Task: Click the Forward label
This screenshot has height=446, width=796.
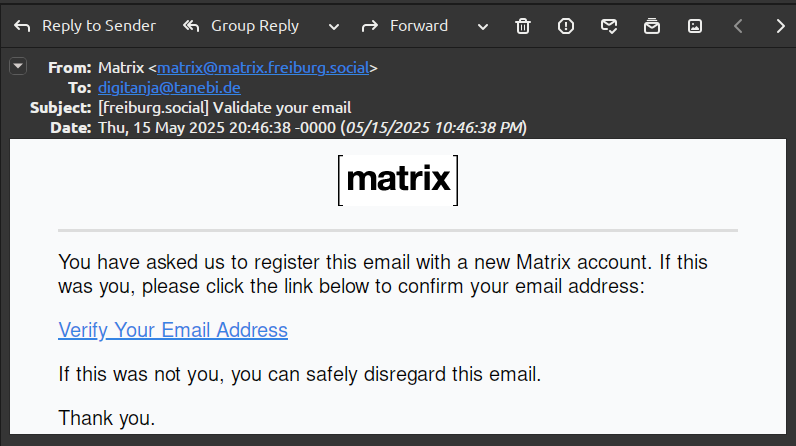Action: 419,26
